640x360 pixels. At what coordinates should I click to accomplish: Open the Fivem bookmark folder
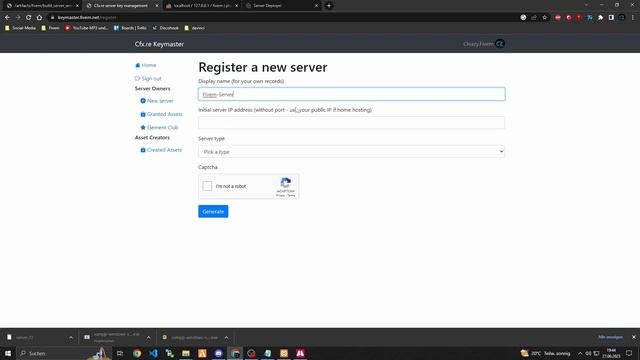[51, 28]
